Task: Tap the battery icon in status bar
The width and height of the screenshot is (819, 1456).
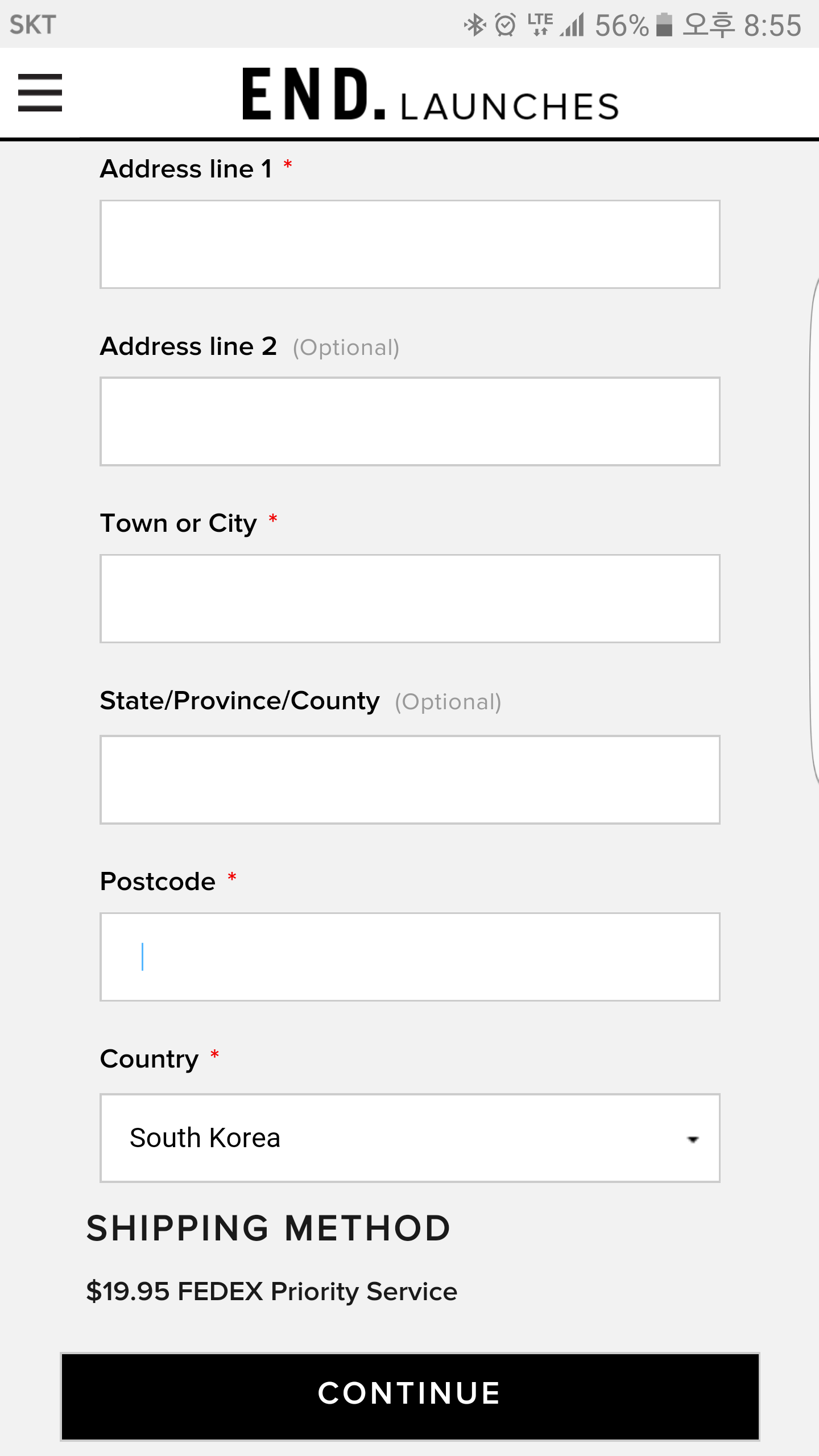Action: (664, 25)
